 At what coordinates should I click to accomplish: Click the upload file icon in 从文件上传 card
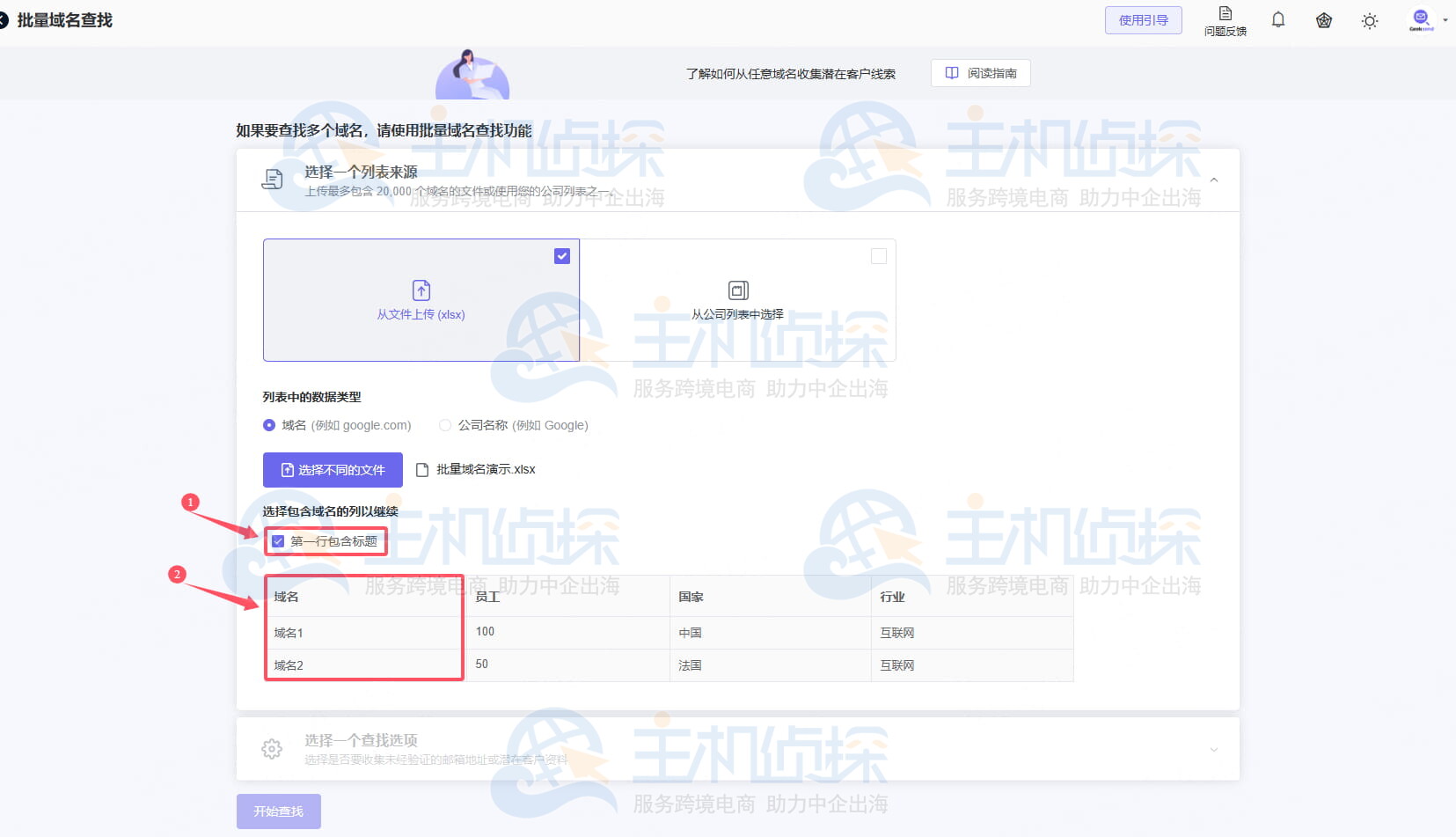click(x=421, y=290)
